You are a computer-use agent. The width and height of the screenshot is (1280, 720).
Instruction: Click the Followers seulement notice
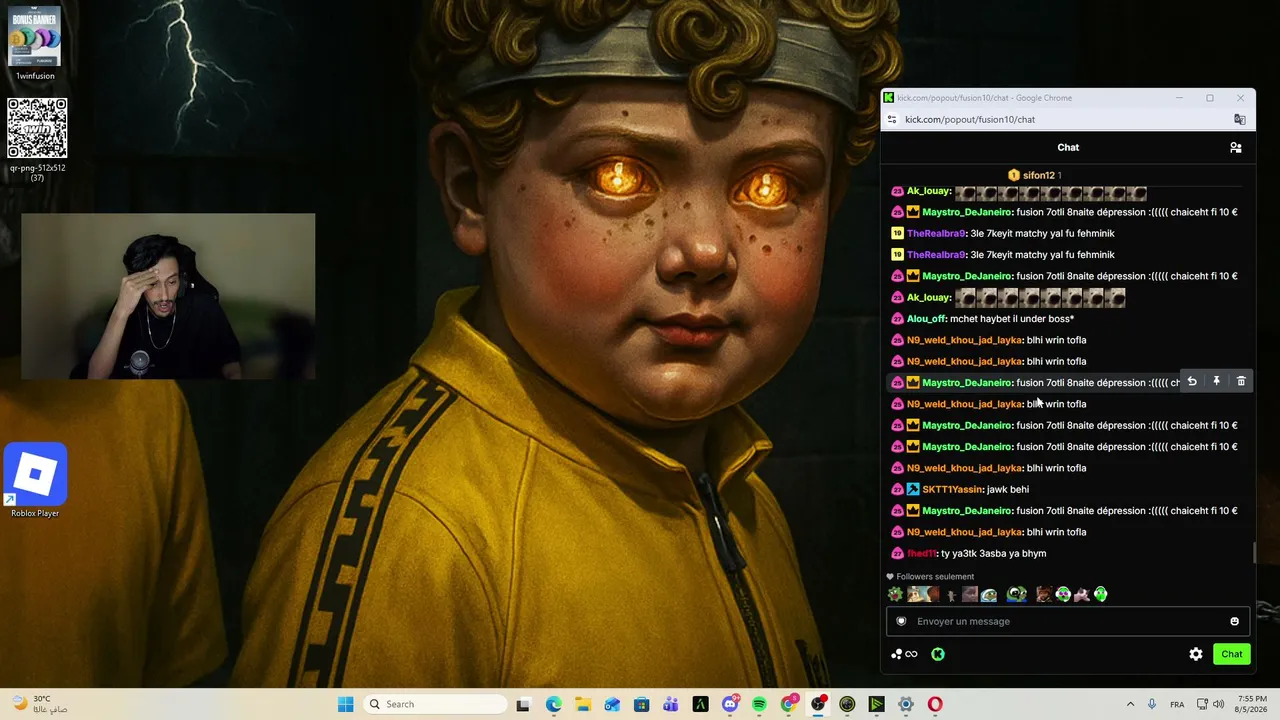(930, 576)
